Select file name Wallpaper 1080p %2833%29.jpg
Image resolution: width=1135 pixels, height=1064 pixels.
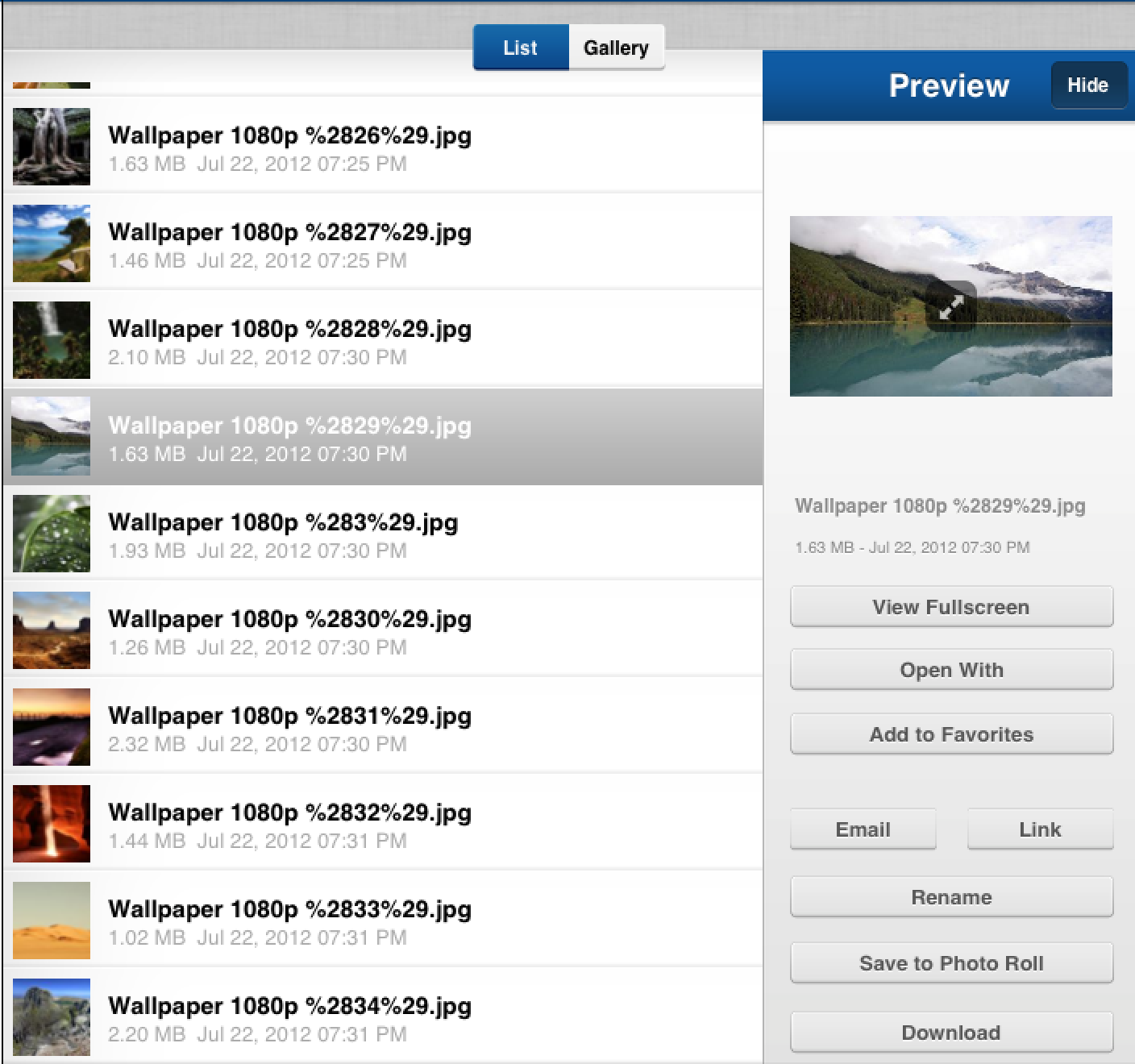pos(290,909)
